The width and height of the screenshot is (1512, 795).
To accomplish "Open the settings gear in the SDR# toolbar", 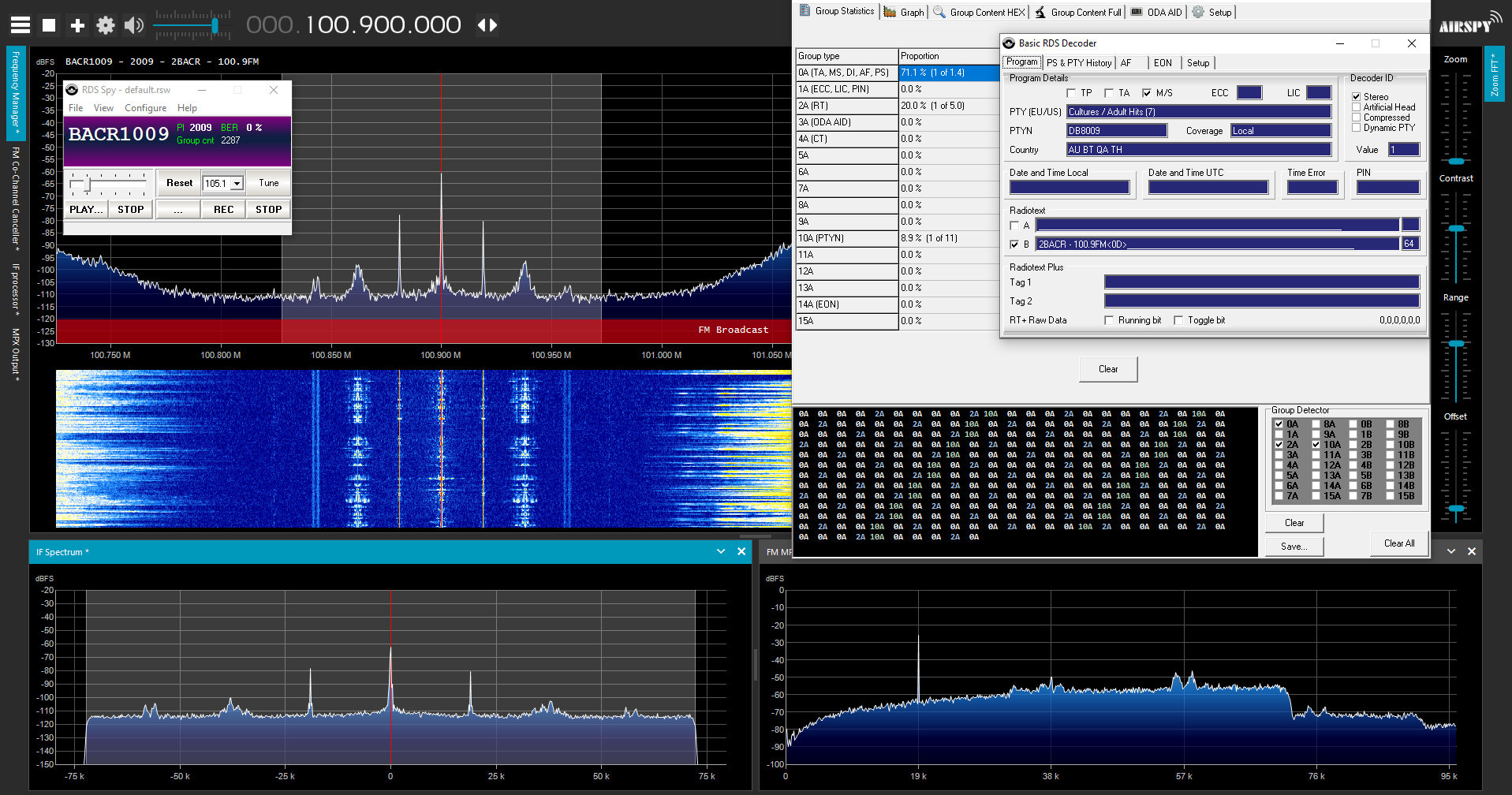I will click(x=105, y=24).
